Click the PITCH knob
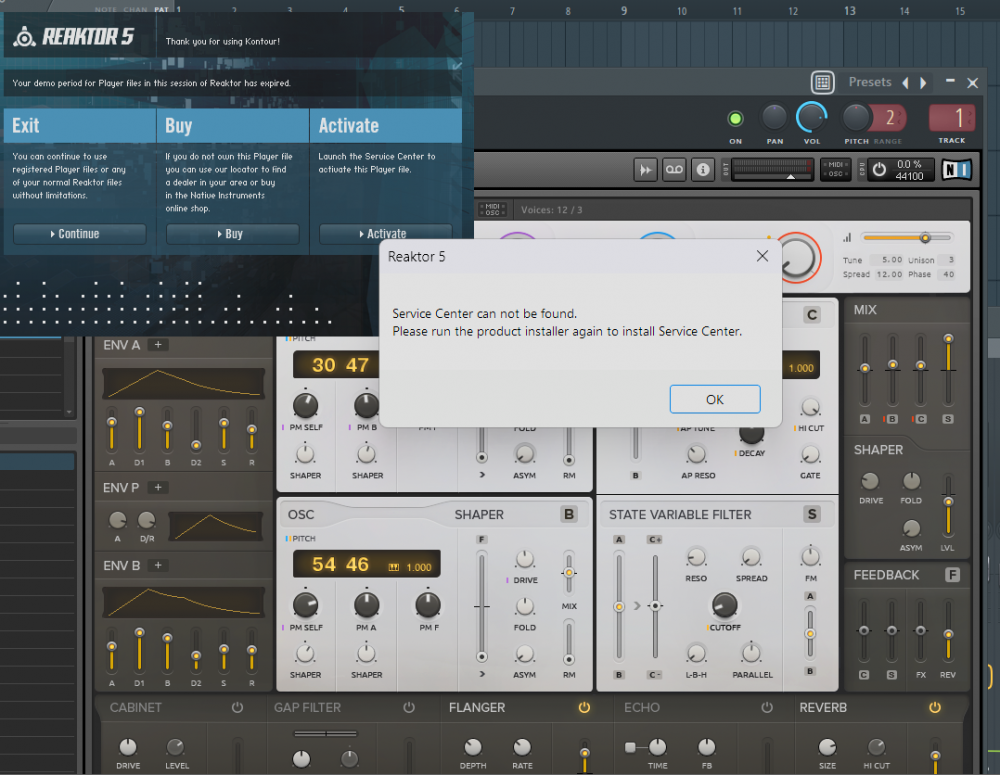1000x775 pixels. point(856,118)
